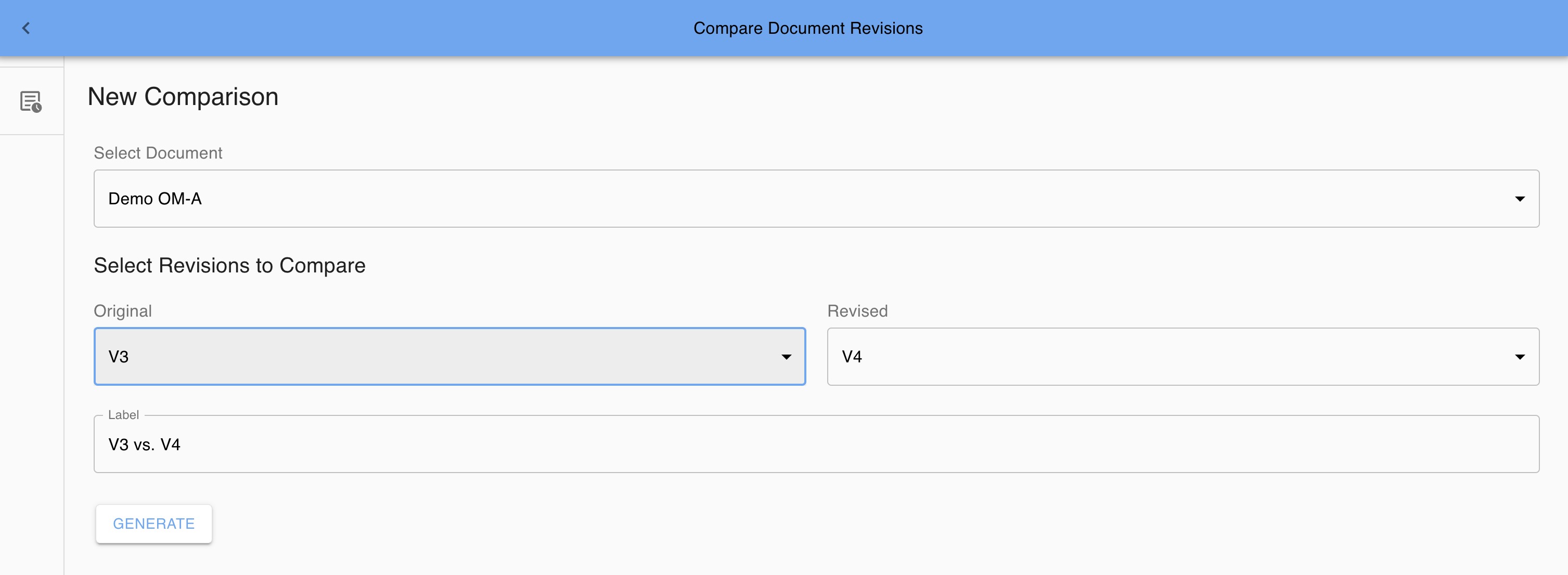Open the Demo OM-A document dropdown
This screenshot has width=1568, height=575.
pos(816,199)
